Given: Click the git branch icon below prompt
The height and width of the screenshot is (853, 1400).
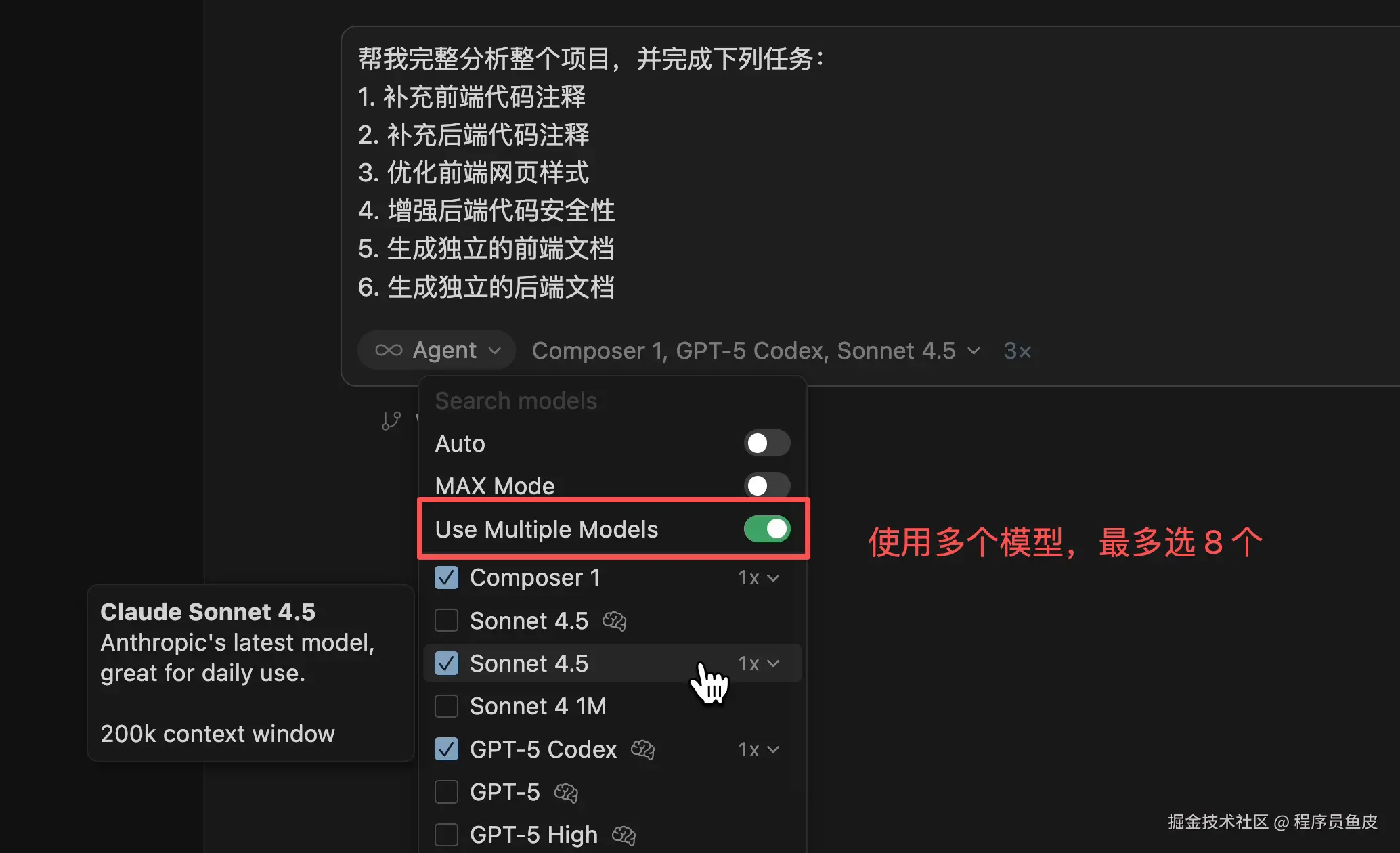Looking at the screenshot, I should [x=391, y=420].
